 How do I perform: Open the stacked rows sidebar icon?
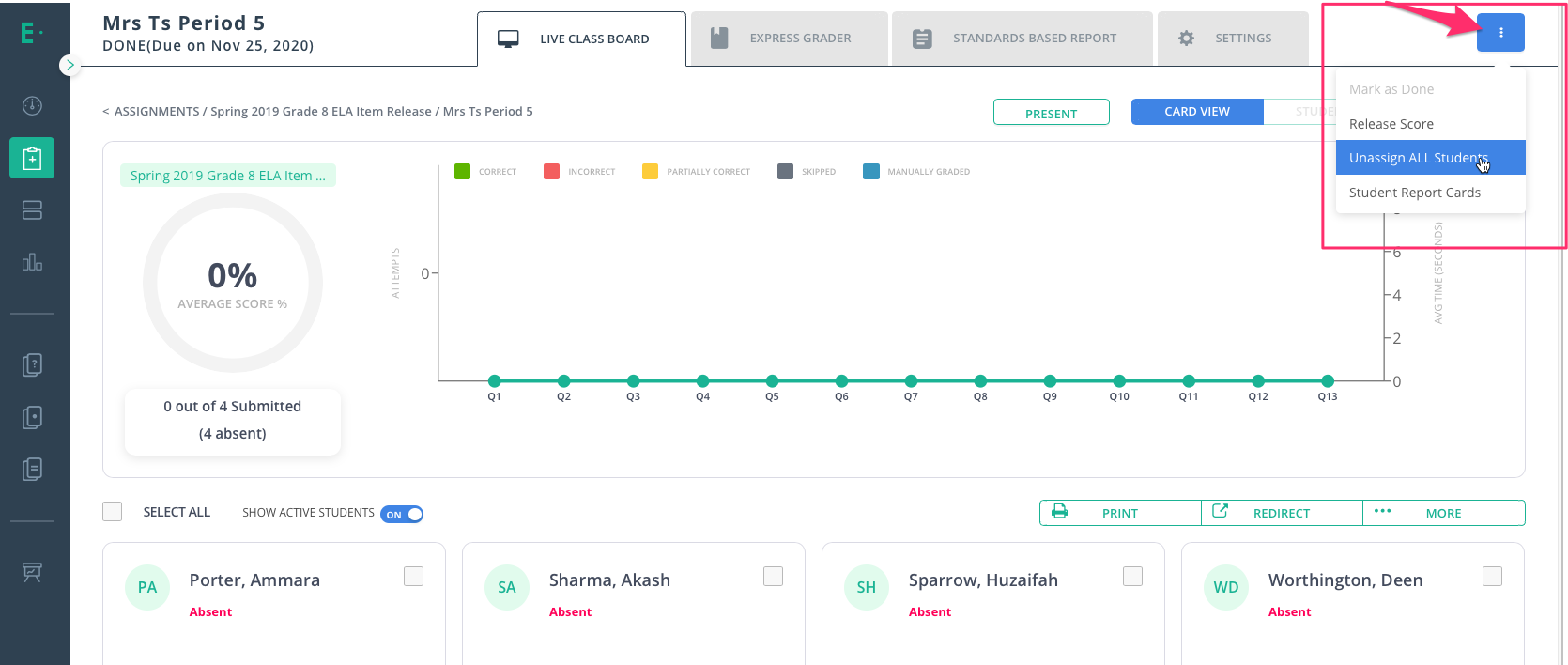32,210
